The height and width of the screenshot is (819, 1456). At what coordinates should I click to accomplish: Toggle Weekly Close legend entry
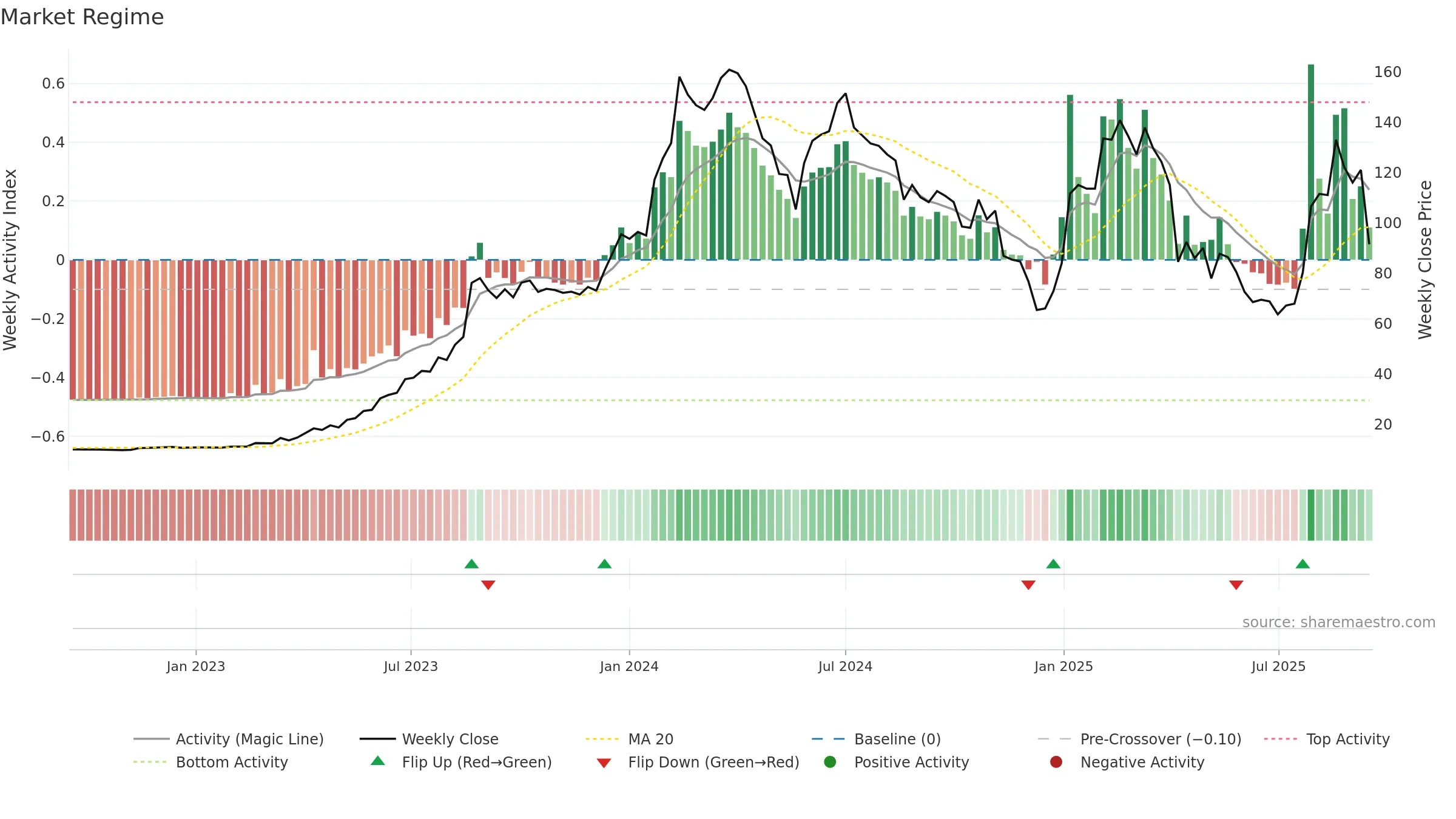pos(429,739)
